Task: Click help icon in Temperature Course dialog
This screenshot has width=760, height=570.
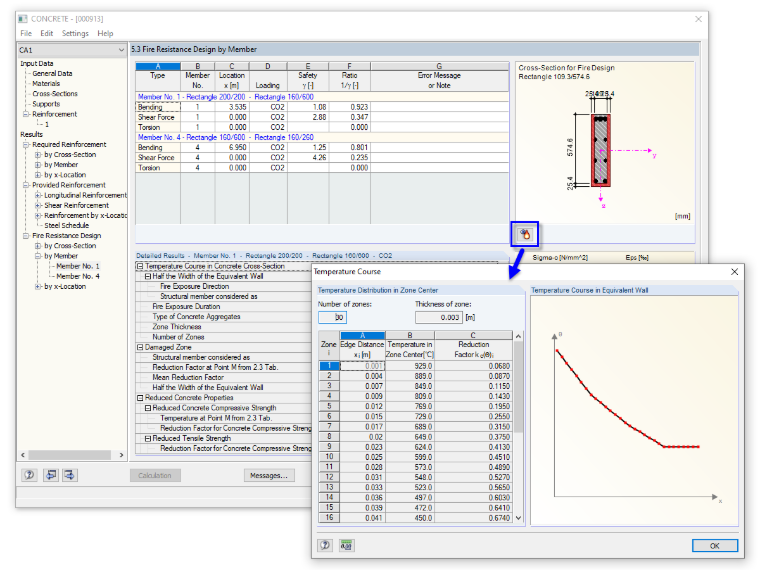Action: [x=325, y=545]
